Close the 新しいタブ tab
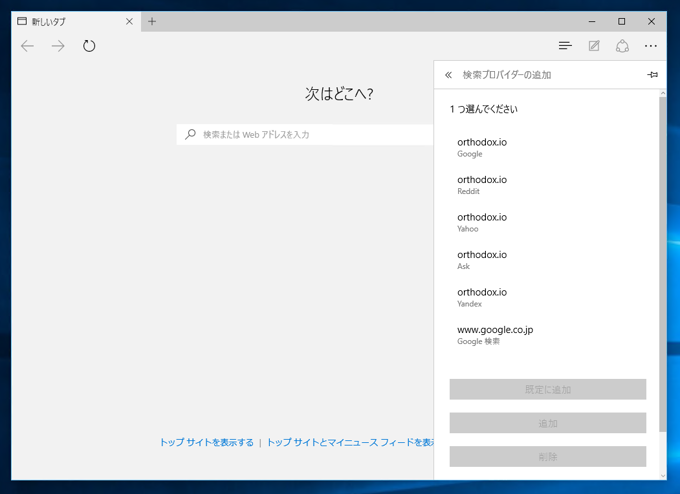680x494 pixels. [x=129, y=21]
